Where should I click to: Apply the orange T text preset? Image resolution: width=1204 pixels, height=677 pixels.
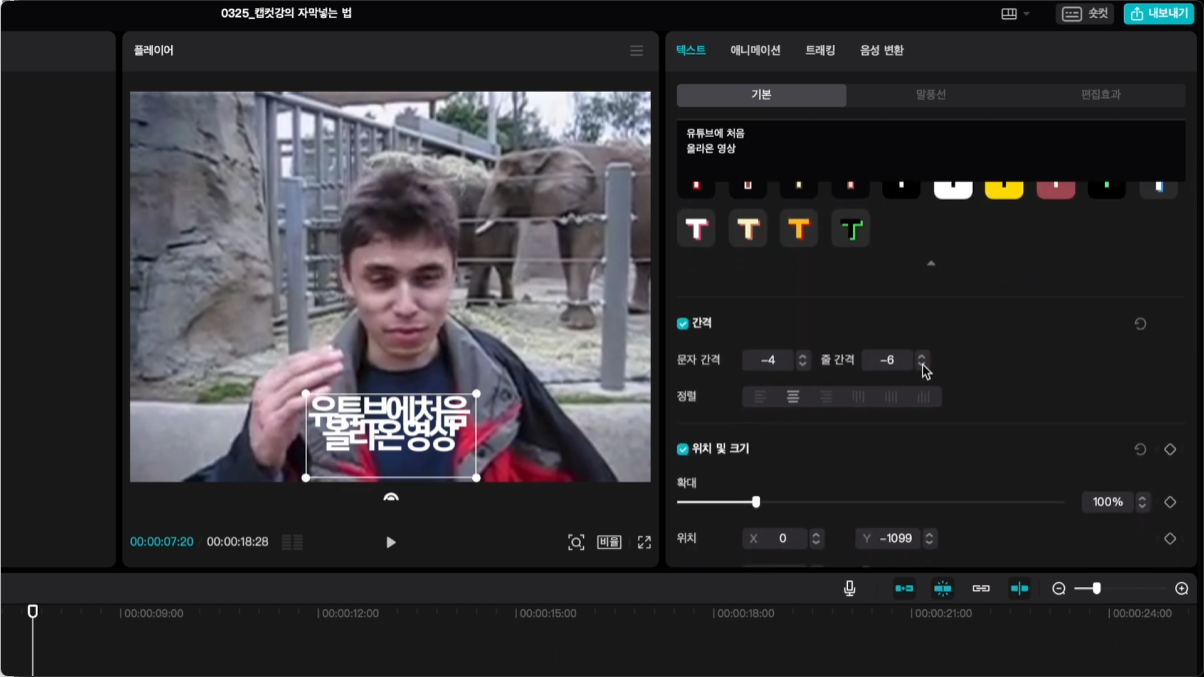(x=798, y=229)
